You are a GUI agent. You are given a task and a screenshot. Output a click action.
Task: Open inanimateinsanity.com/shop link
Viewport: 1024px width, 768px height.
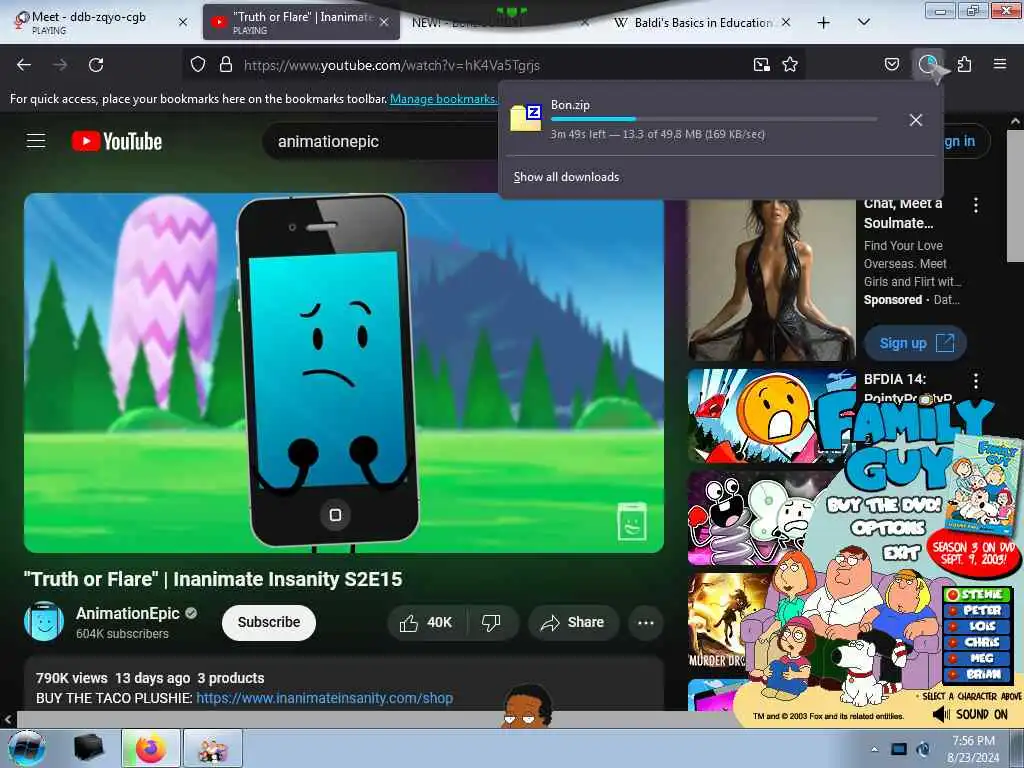(x=325, y=698)
